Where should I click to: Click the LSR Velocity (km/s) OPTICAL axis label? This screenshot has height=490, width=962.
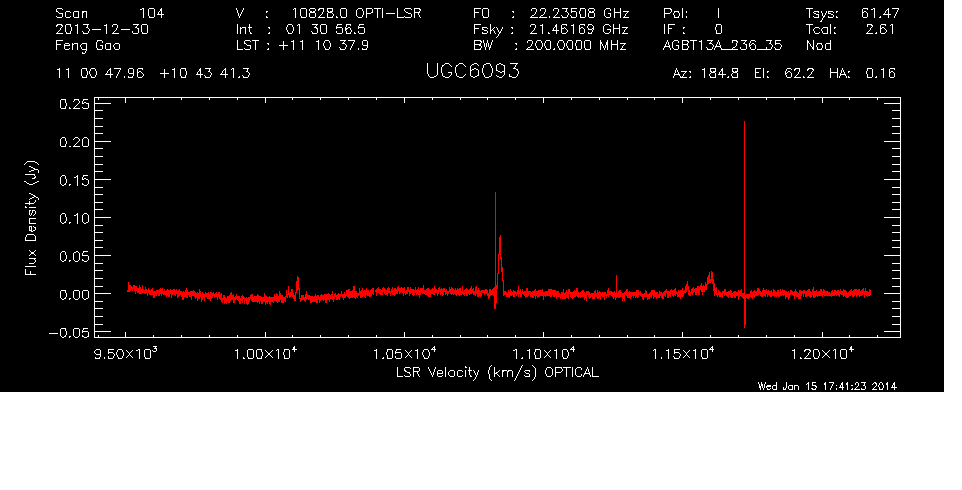click(497, 372)
